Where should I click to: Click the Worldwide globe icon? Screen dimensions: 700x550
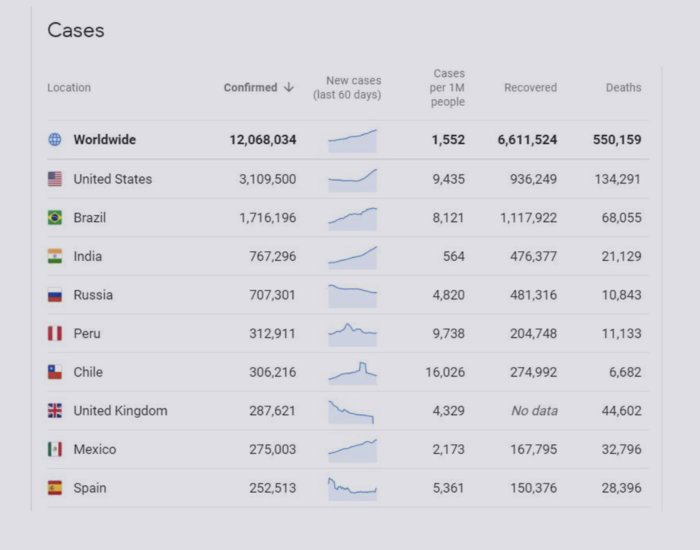(x=55, y=140)
